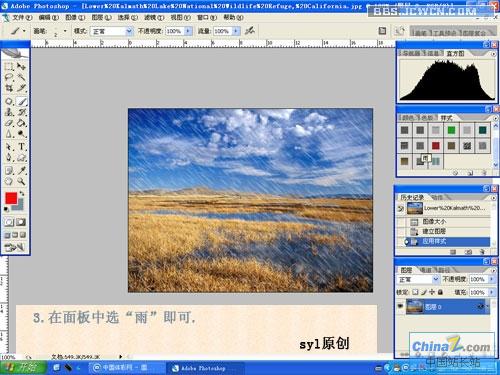The width and height of the screenshot is (500, 375).
Task: Apply the red style swatch in Styles panel
Action: coord(436,146)
